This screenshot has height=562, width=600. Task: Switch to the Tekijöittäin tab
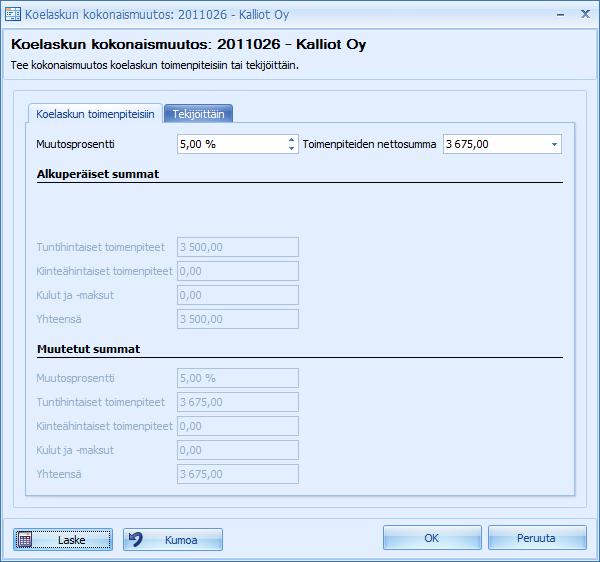coord(198,114)
